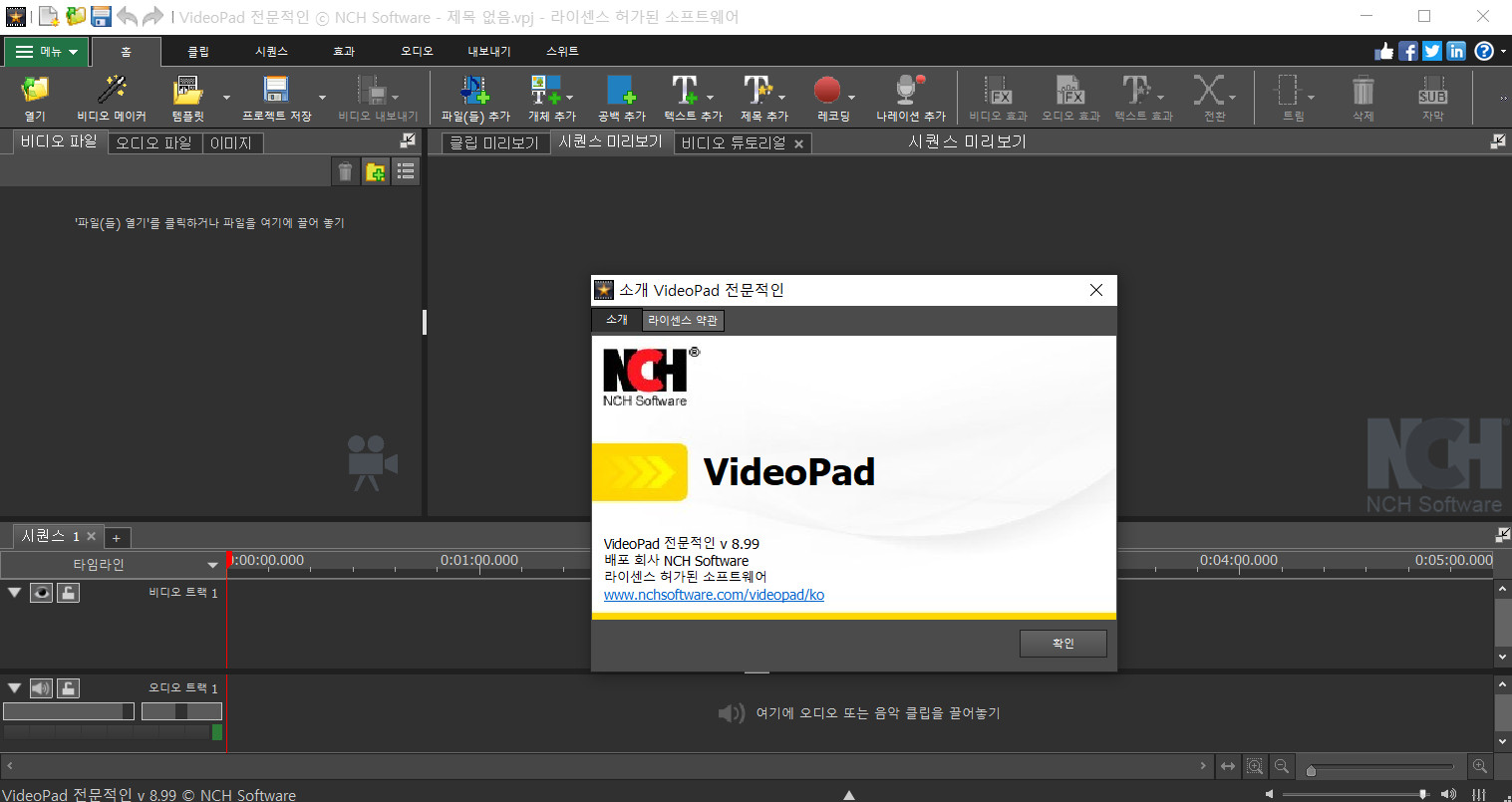Open the 클립 ribbon tab
The width and height of the screenshot is (1512, 802).
[x=198, y=52]
